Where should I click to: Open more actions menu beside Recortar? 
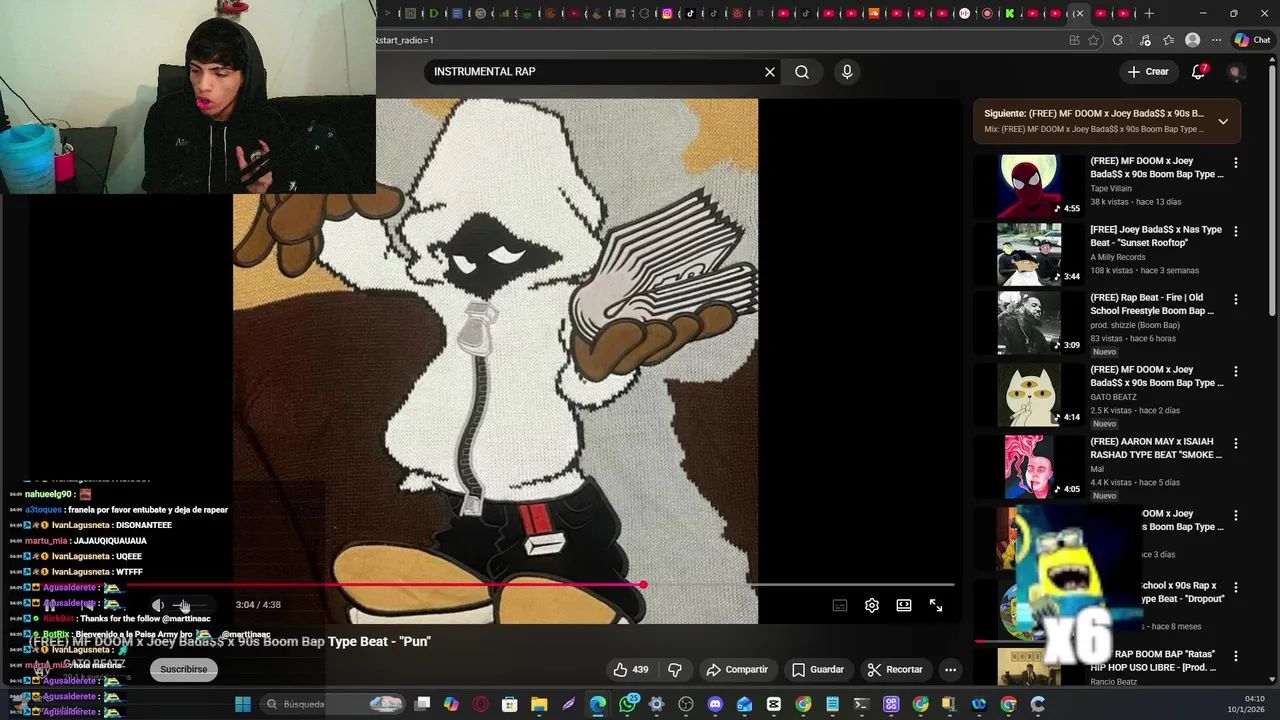tap(951, 670)
